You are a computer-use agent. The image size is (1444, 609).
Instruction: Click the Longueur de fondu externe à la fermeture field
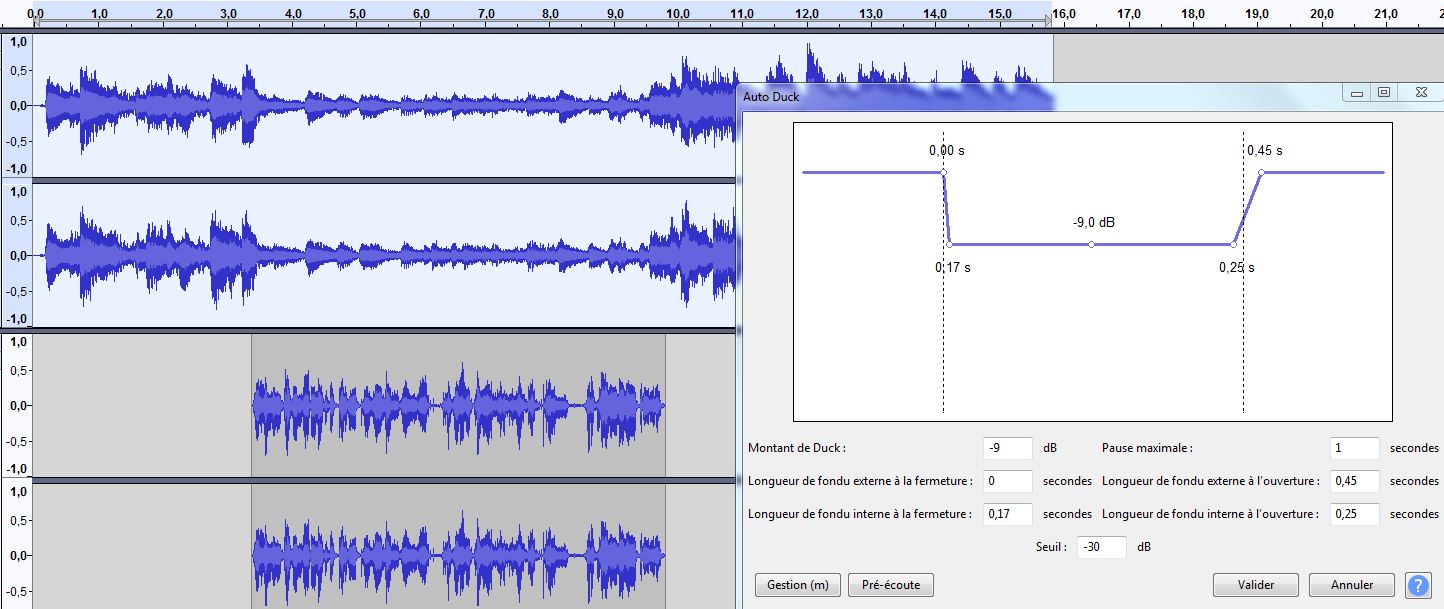coord(1007,481)
